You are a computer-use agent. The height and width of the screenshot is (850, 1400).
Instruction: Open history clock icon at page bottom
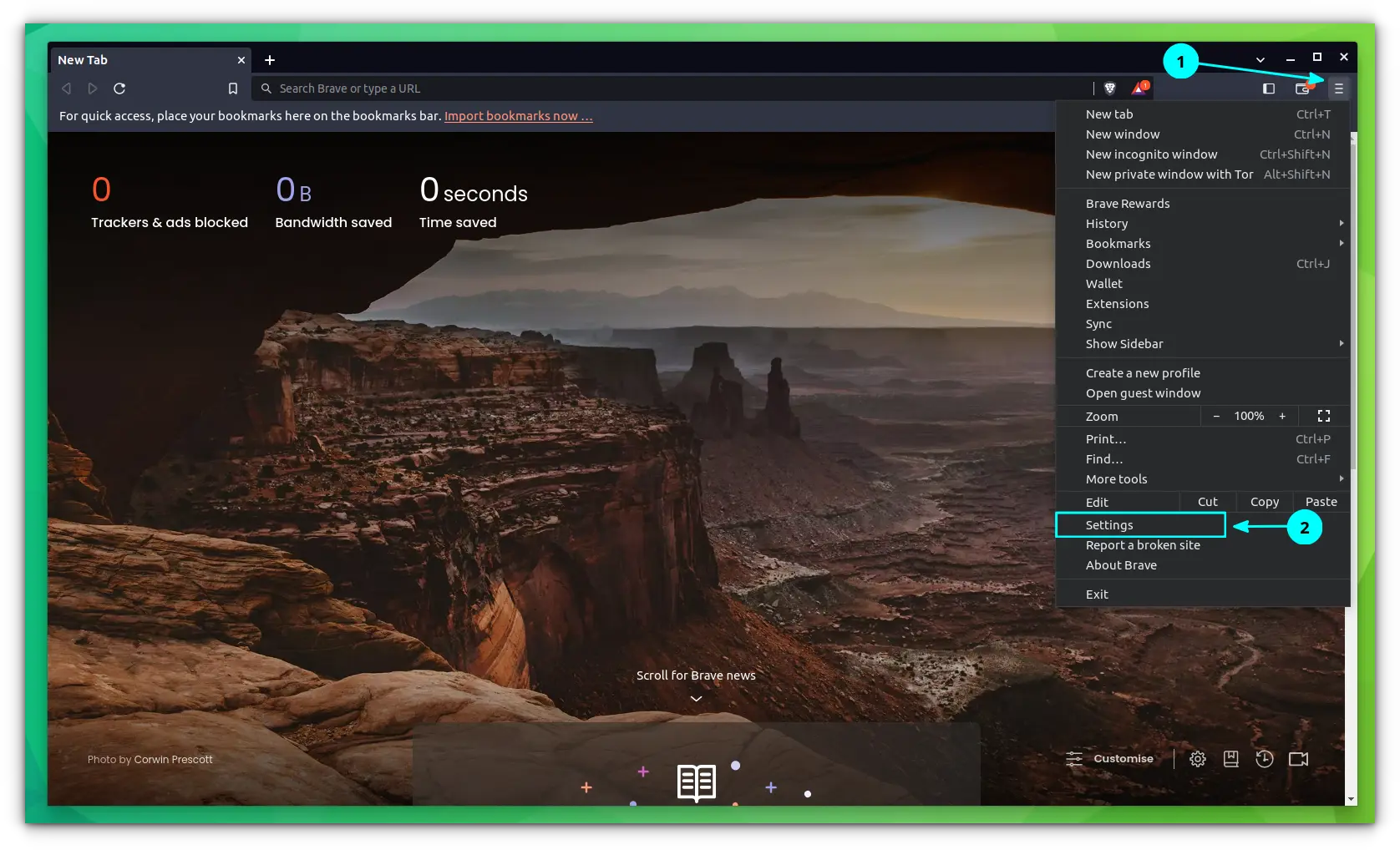point(1265,759)
